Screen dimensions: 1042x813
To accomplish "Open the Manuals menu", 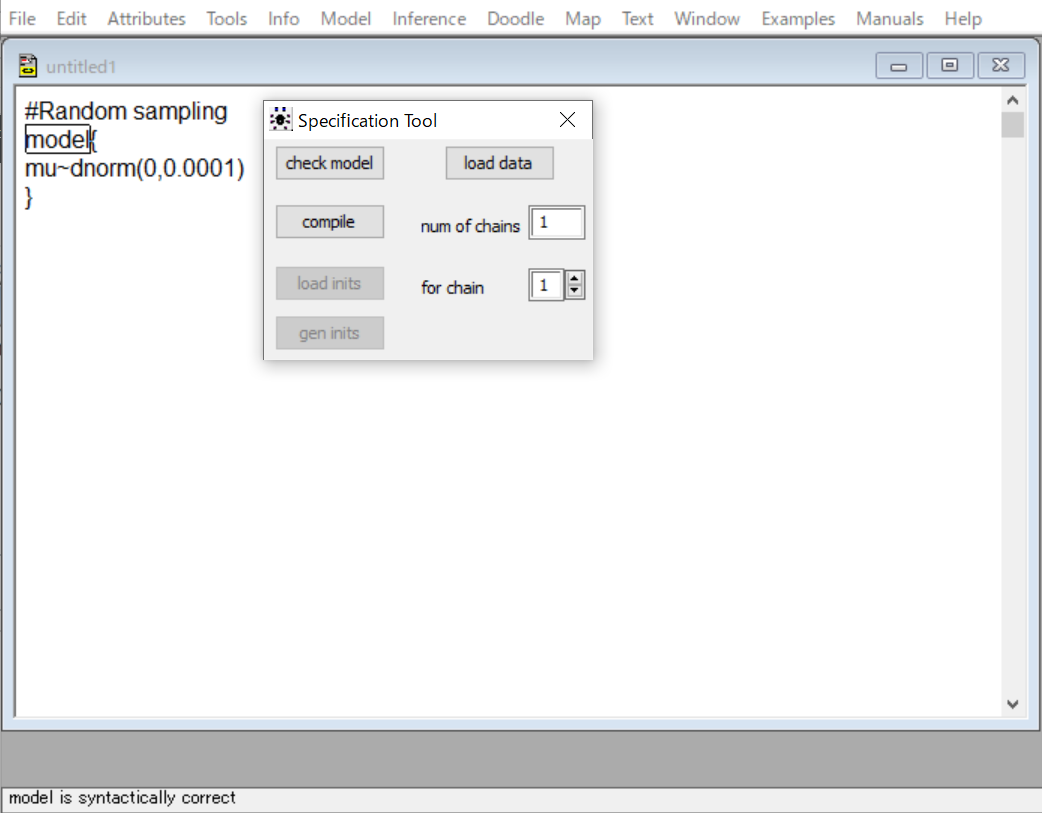I will coord(890,19).
